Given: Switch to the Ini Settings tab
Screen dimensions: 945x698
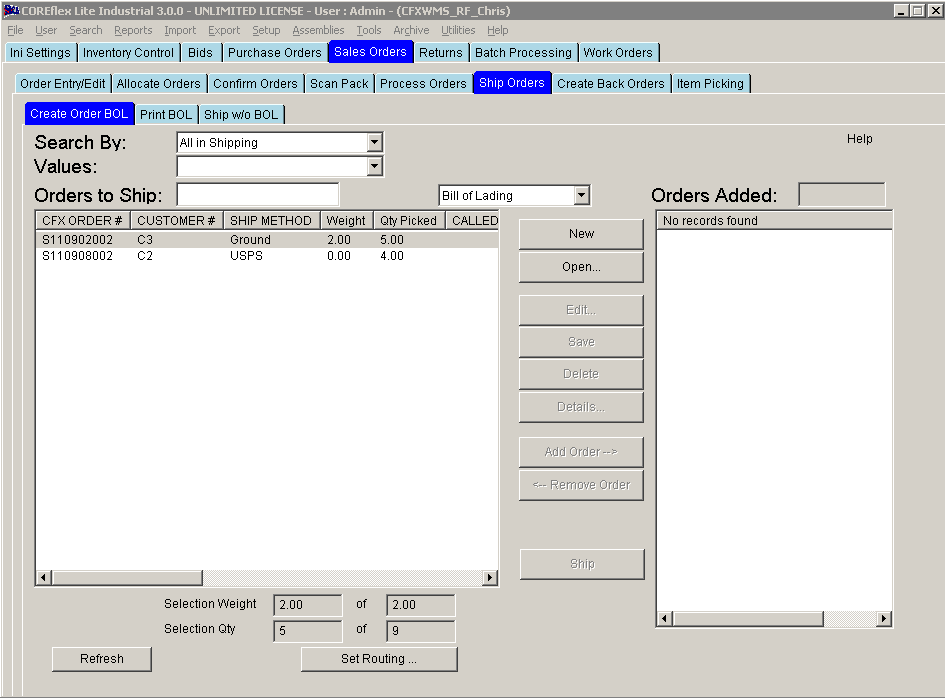Looking at the screenshot, I should click(40, 52).
